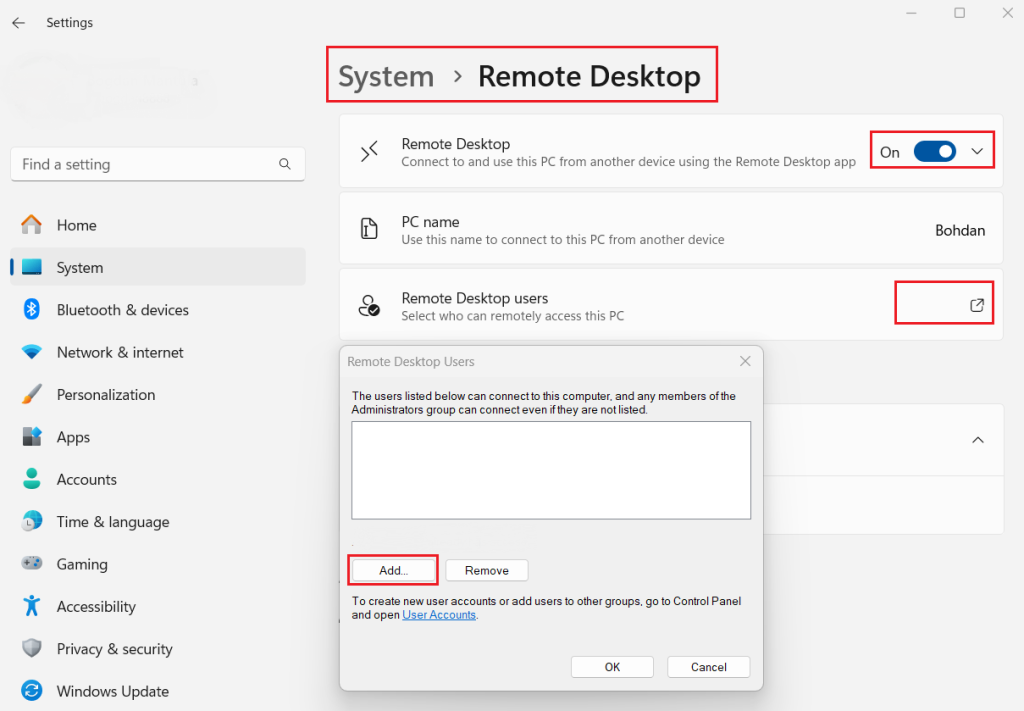Open Personalization settings
The image size is (1024, 711).
point(114,394)
